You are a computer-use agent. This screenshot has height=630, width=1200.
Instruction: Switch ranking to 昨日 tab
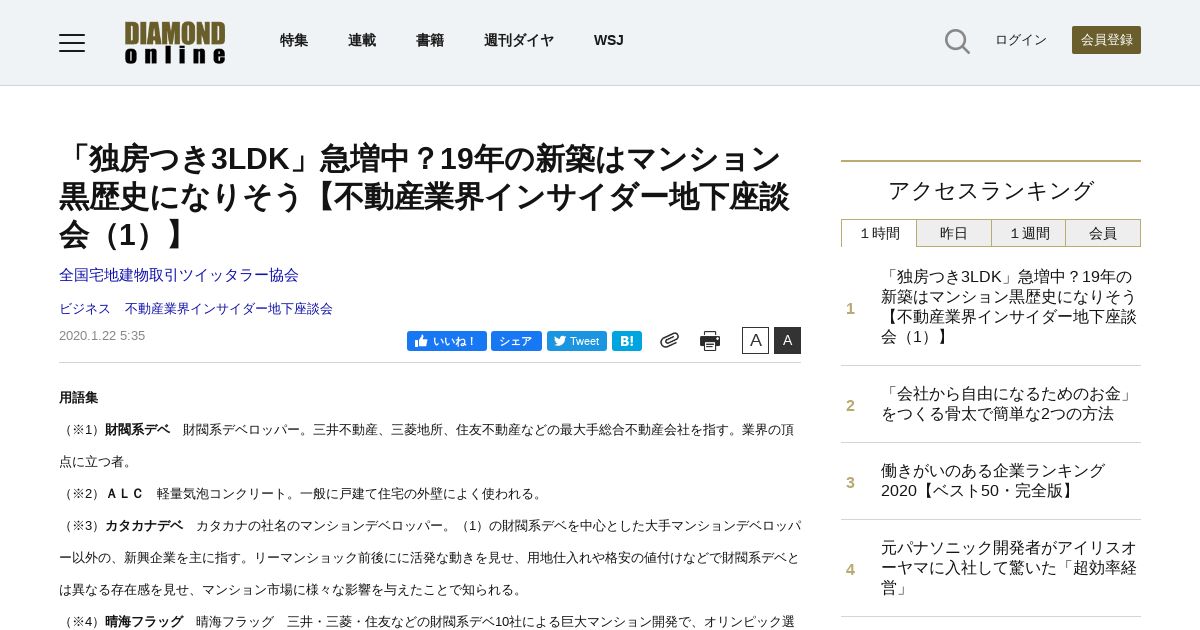(954, 233)
